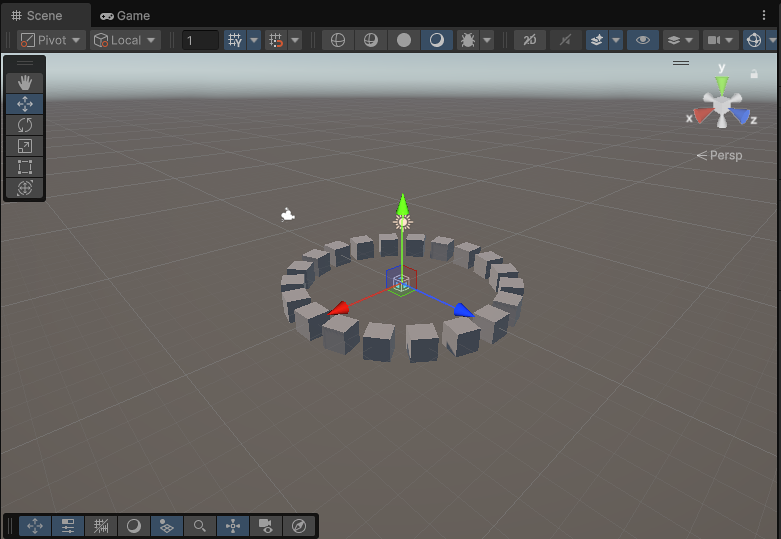This screenshot has width=781, height=539.
Task: Open the Local handle rotation dropdown
Action: click(125, 40)
